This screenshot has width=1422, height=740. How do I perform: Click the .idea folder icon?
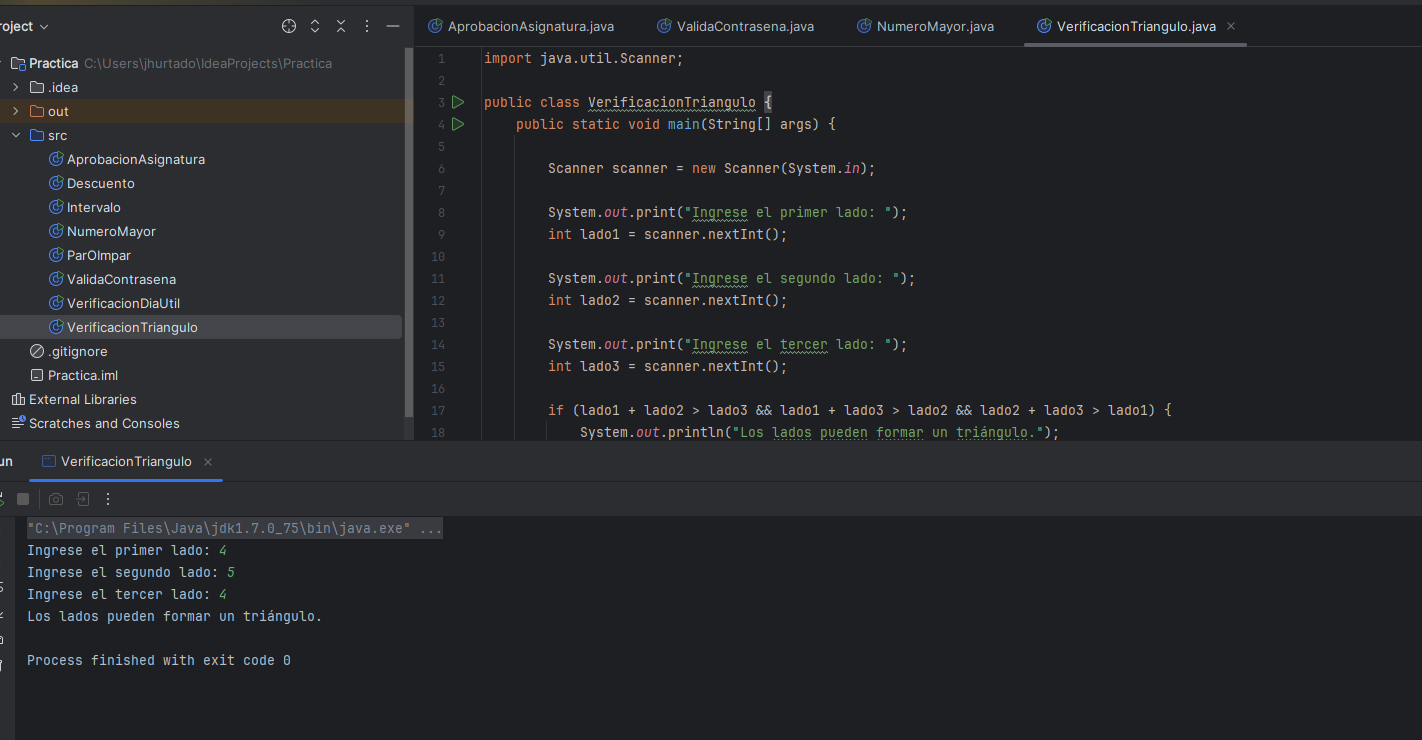(x=37, y=87)
